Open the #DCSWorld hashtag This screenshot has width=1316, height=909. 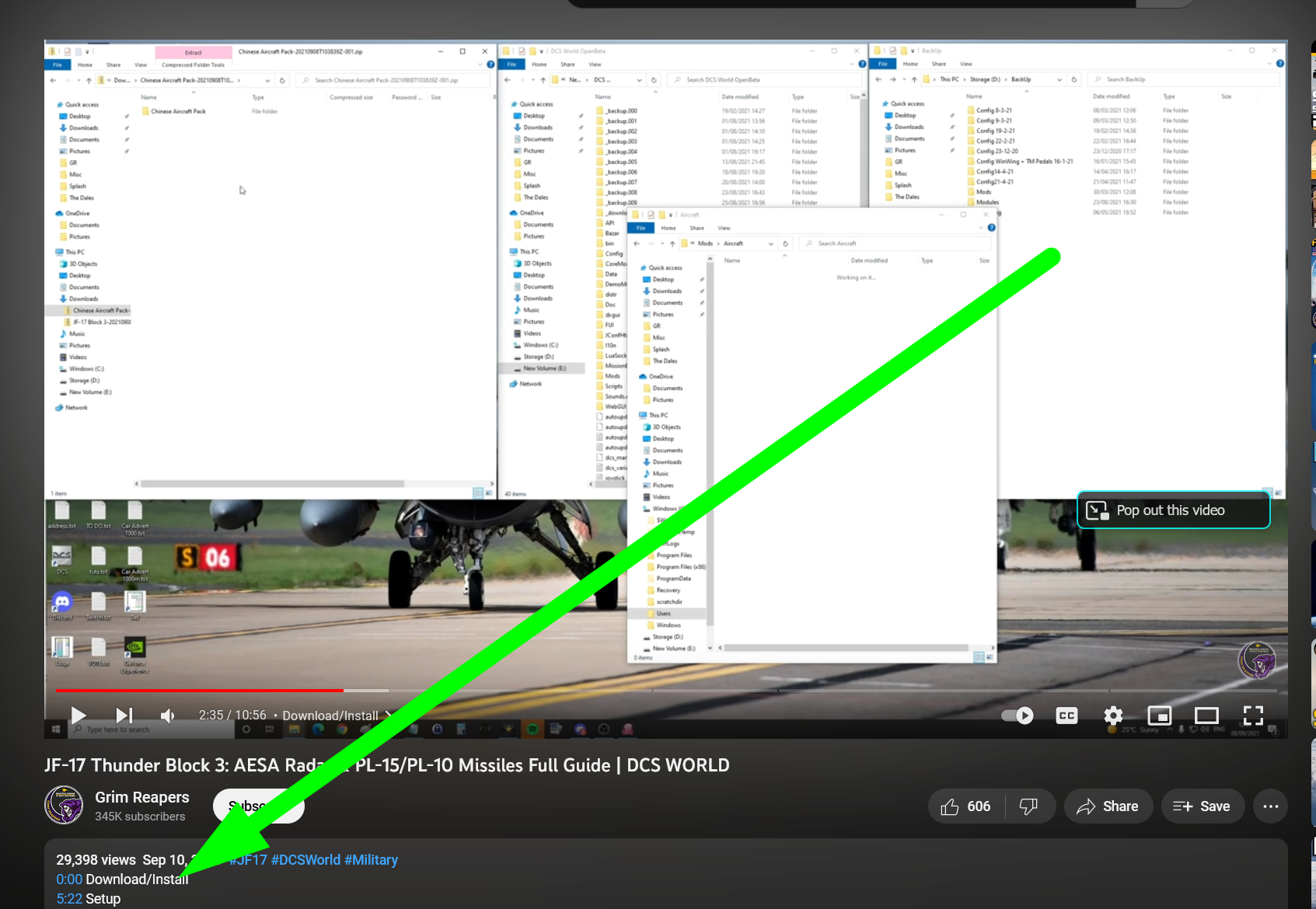[305, 860]
